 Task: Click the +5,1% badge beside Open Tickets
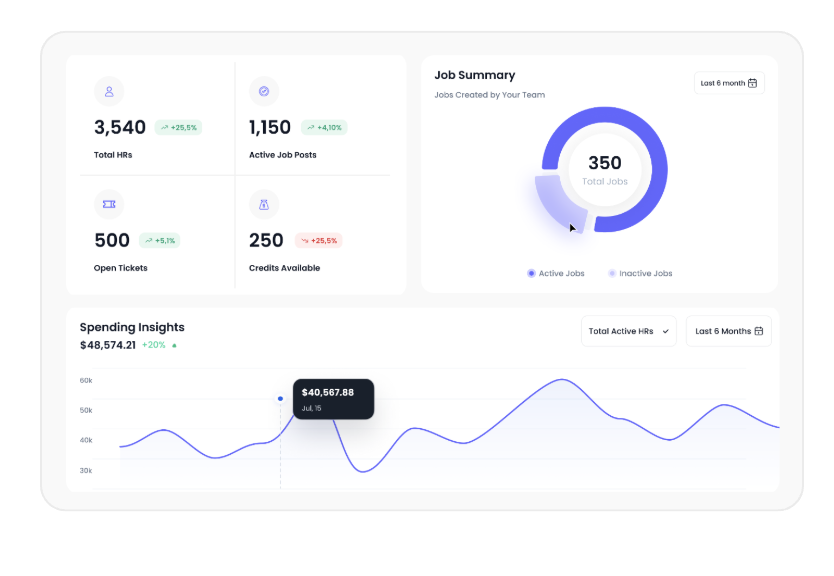[160, 240]
